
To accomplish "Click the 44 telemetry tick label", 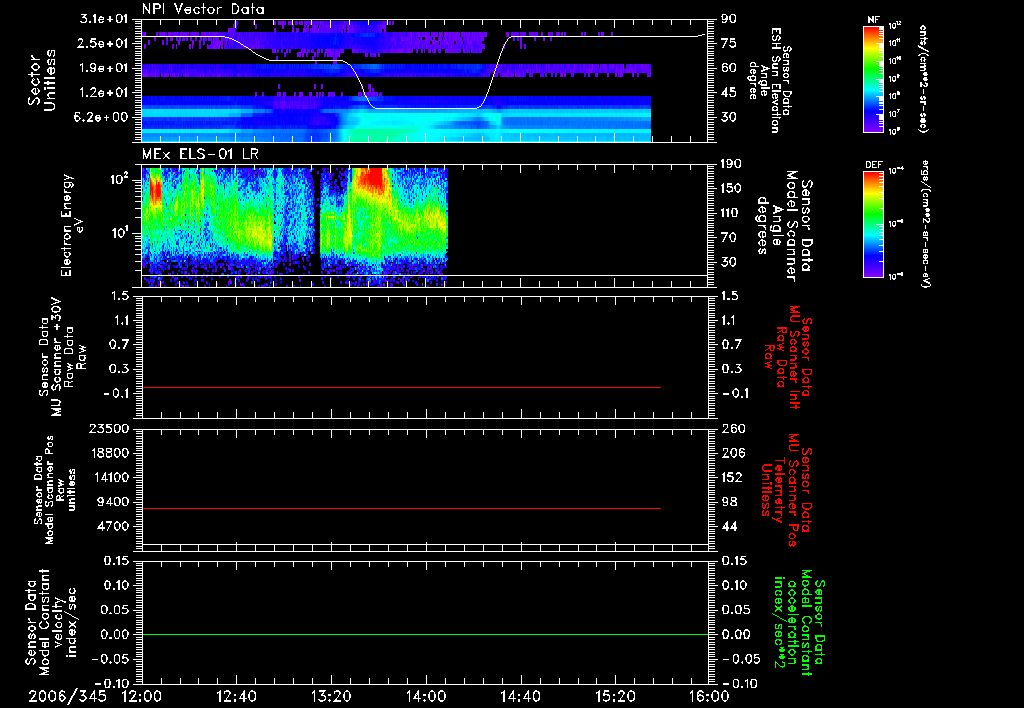I will (x=729, y=526).
